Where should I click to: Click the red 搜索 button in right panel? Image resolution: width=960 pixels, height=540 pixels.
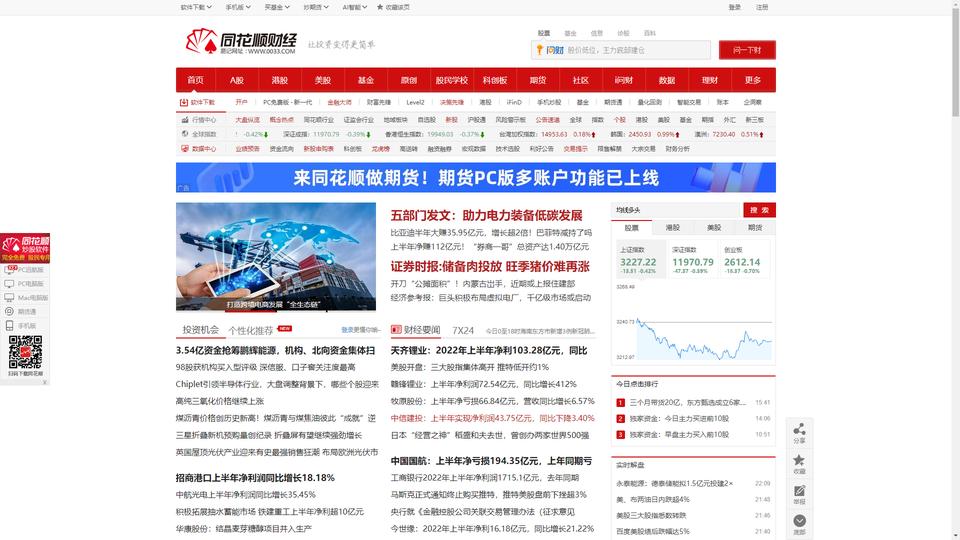tap(759, 210)
